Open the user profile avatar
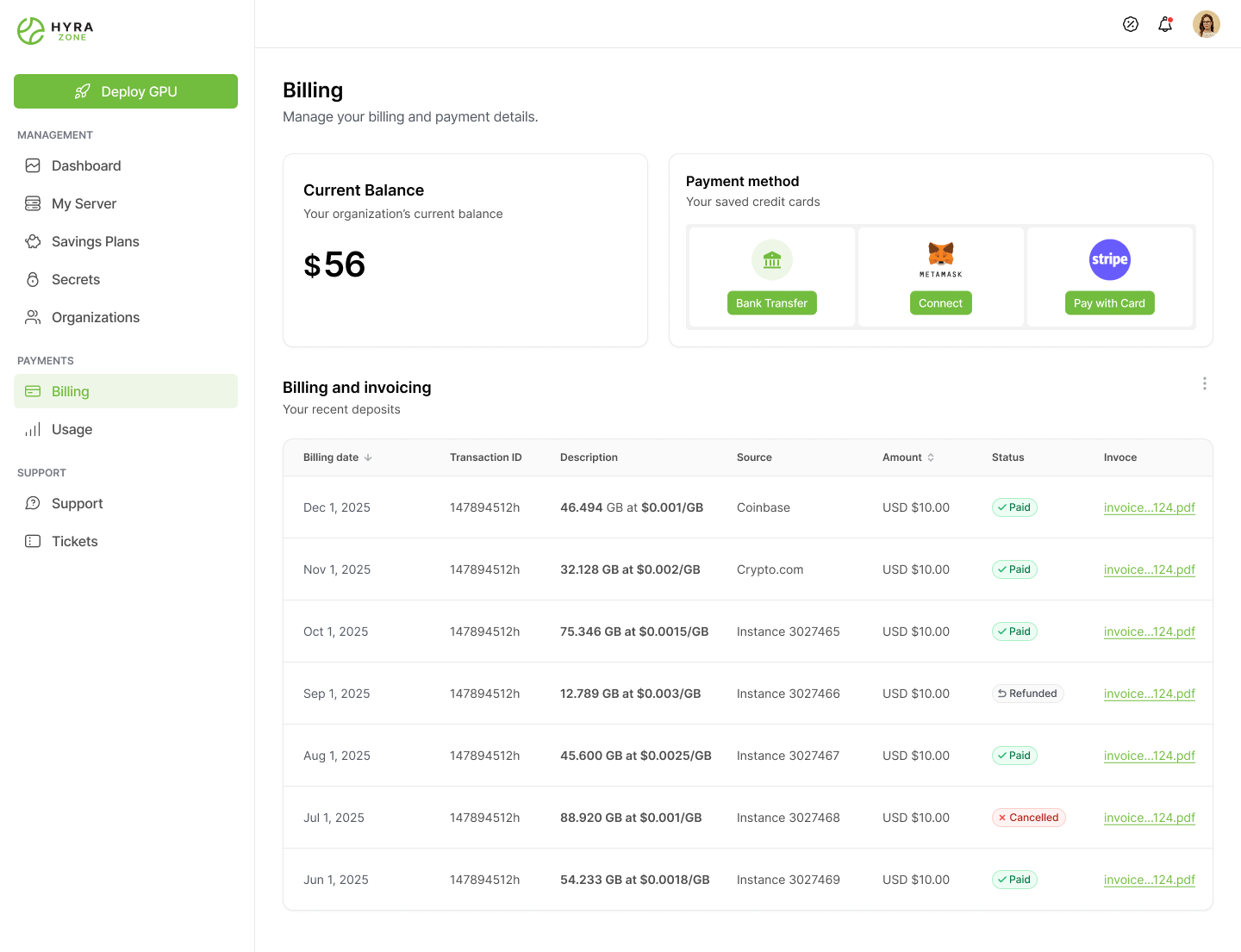 [1206, 24]
